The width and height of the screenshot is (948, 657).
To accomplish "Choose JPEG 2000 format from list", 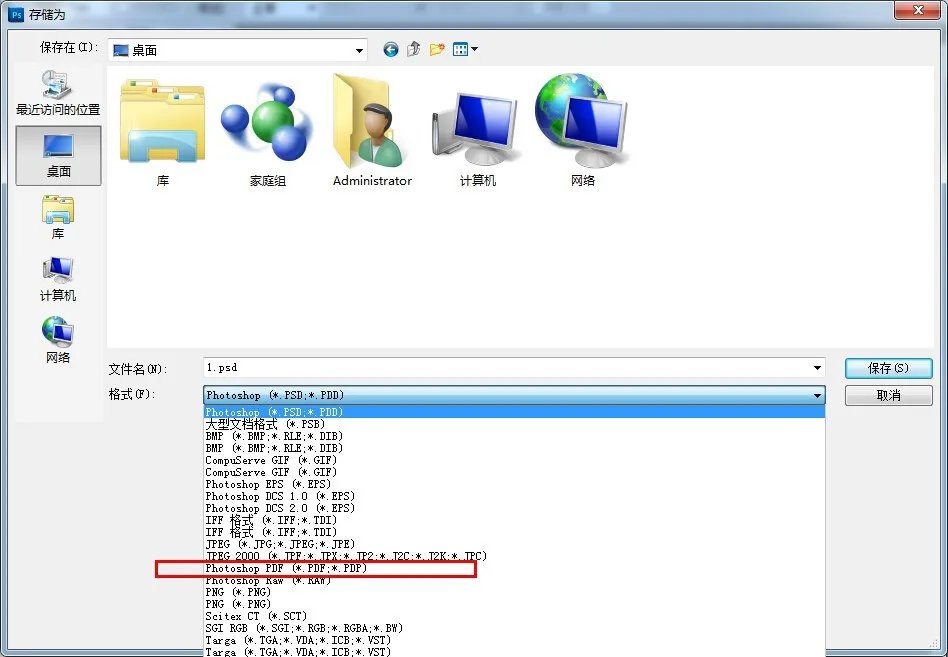I will pos(346,556).
